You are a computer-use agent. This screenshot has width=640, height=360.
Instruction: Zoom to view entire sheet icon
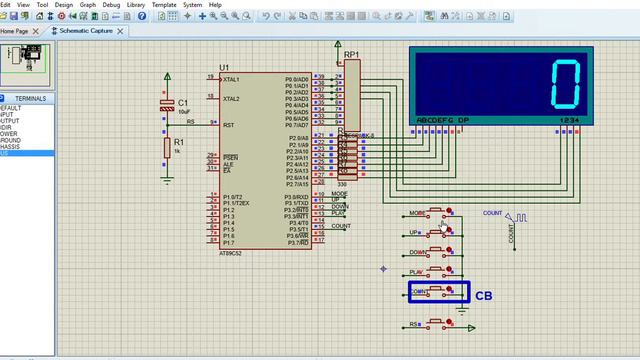[x=235, y=16]
